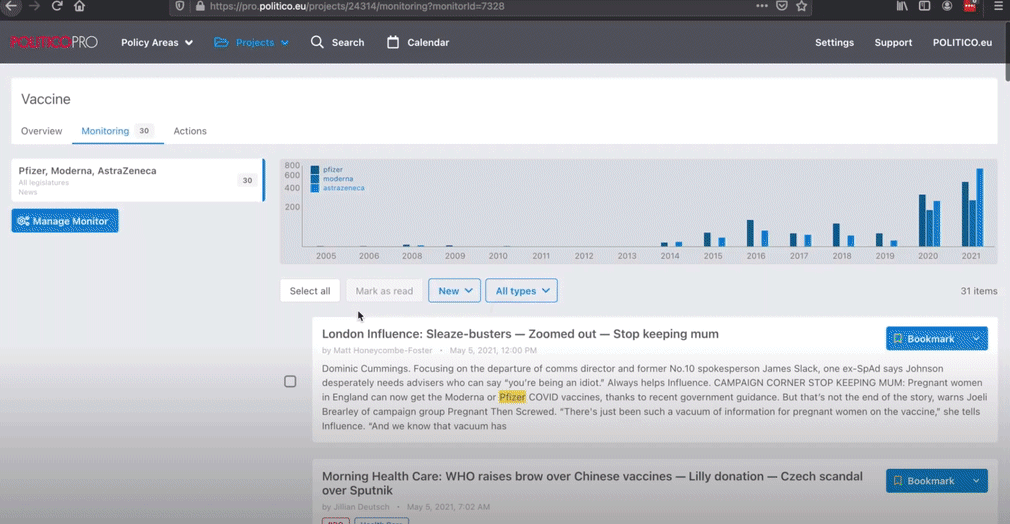Click the Projects folder icon
Screen dimensions: 1010x524
tap(221, 43)
